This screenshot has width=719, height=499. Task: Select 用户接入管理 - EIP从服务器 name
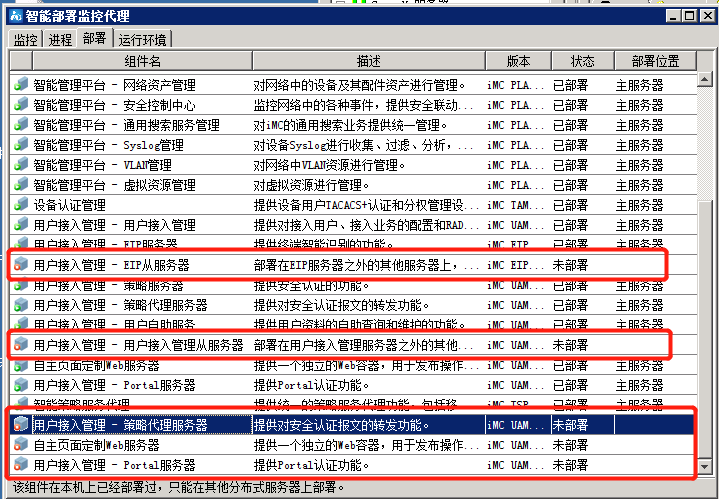(111, 265)
